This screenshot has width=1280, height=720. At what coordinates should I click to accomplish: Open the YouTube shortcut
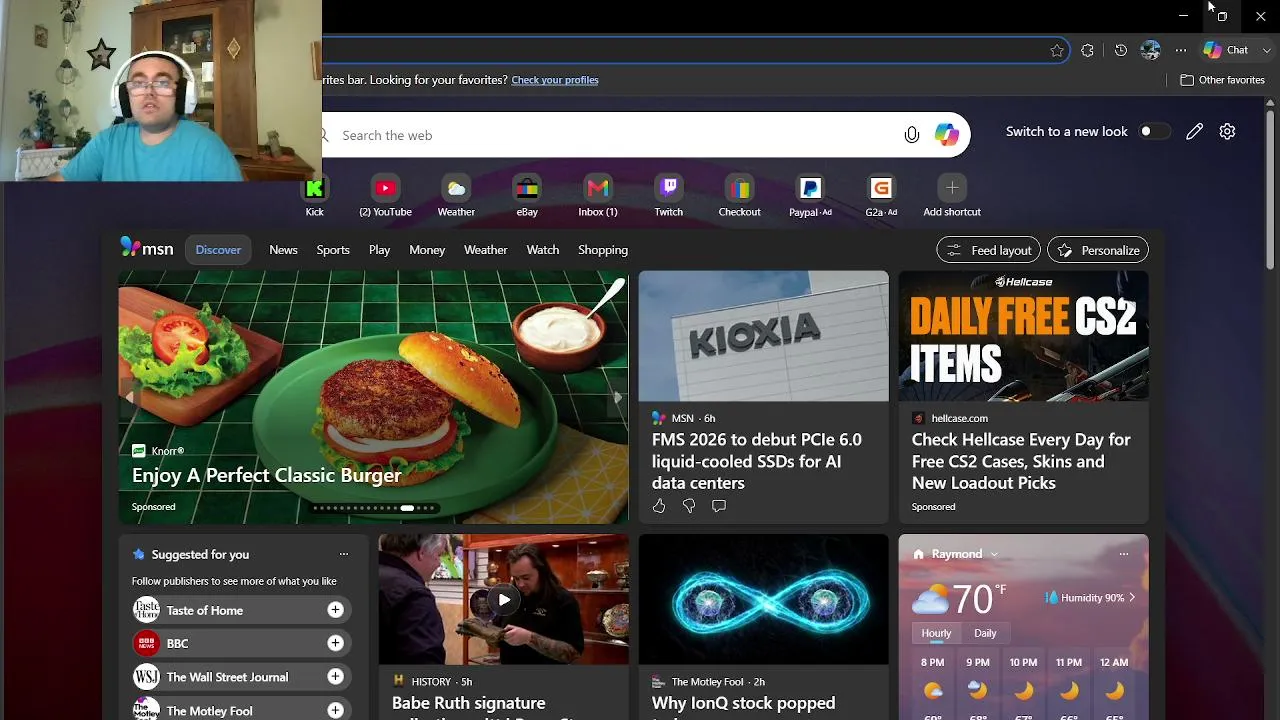(x=385, y=195)
